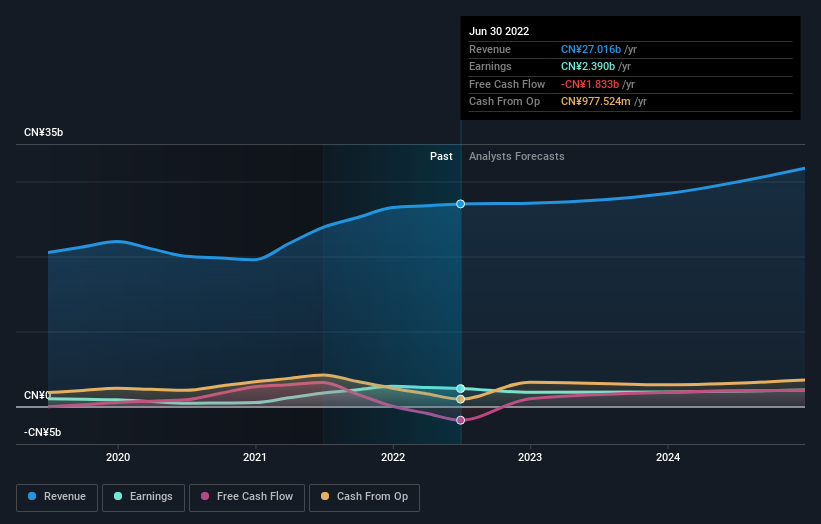The image size is (821, 524).
Task: Click the Revenue row label in tooltip
Action: (490, 49)
